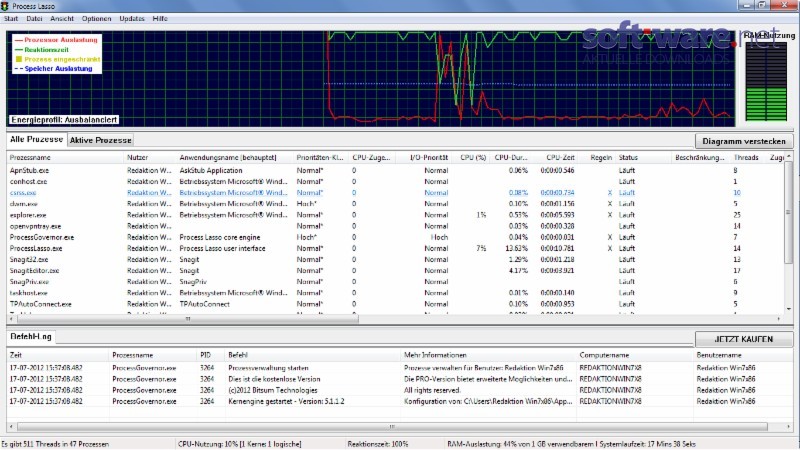Click the Energieprofil: Ausbalanciert label
The image size is (800, 450).
click(64, 120)
